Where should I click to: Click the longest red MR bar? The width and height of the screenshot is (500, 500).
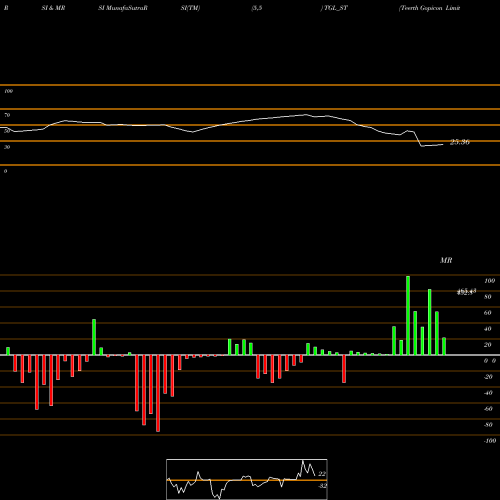158,393
